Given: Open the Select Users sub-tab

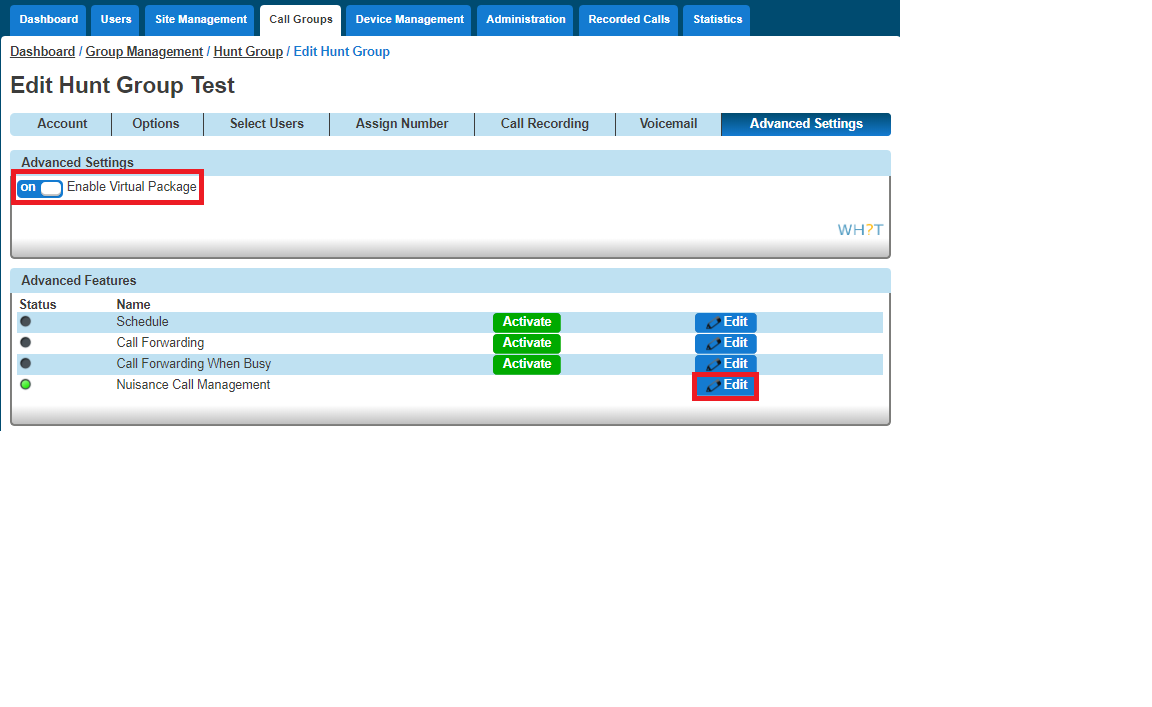Looking at the screenshot, I should (x=267, y=124).
